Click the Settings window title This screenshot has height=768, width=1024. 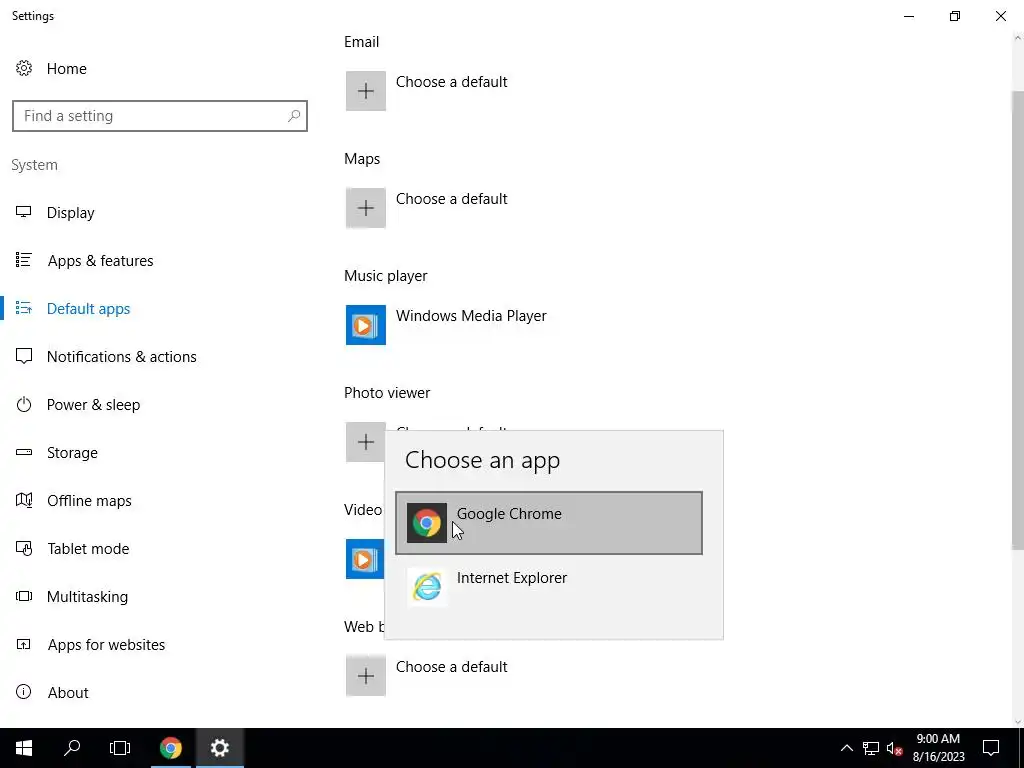(33, 16)
